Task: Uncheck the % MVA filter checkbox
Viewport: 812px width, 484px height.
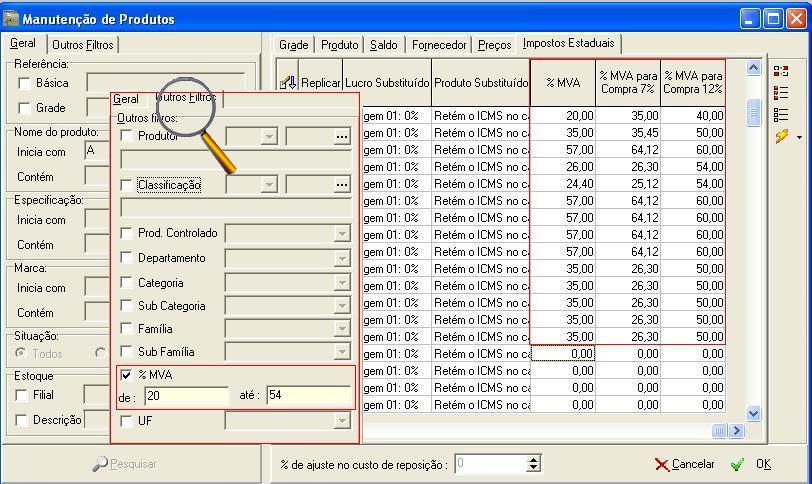Action: pos(126,375)
